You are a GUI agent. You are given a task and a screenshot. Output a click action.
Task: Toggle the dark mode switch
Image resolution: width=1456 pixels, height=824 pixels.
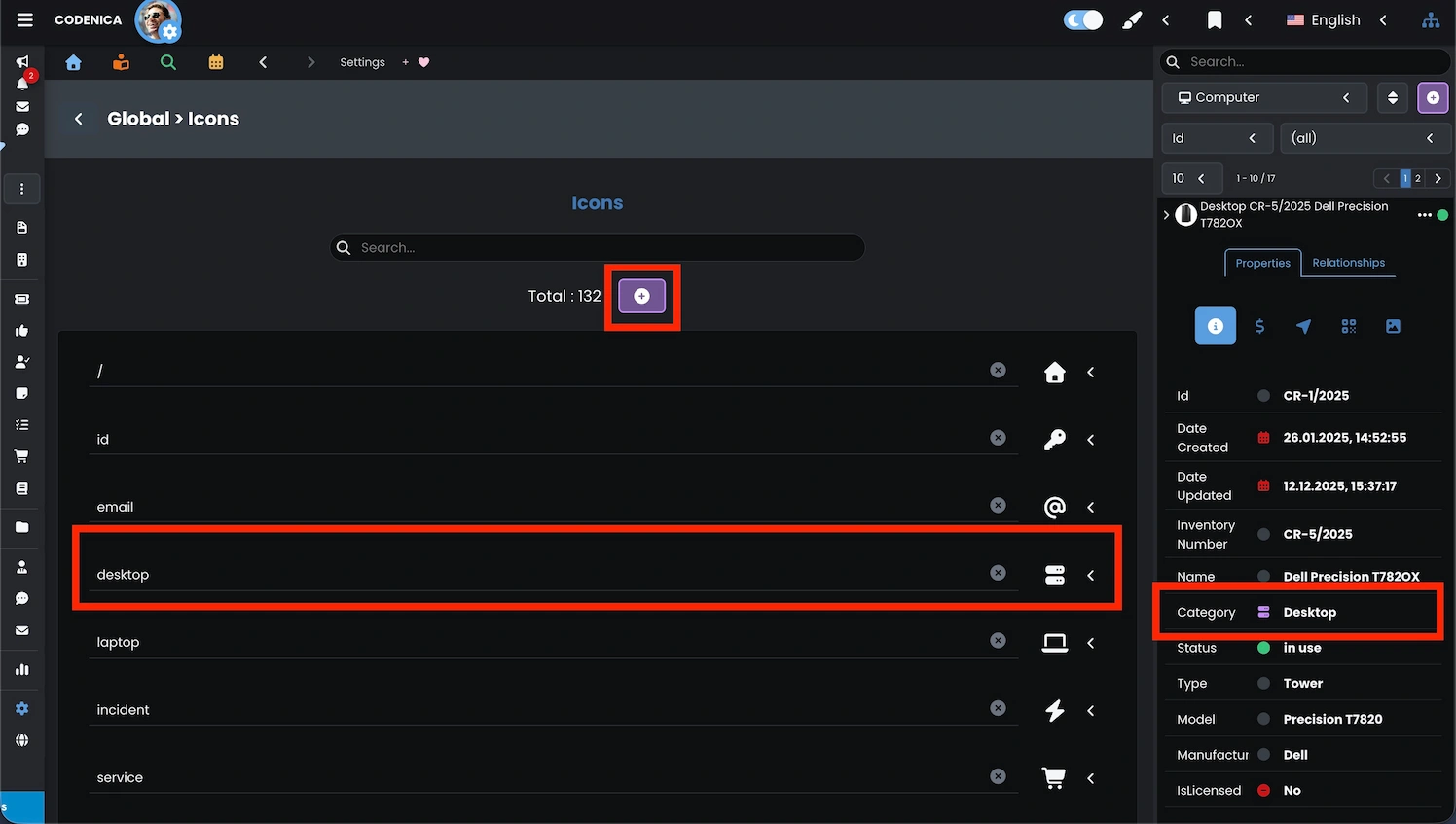point(1082,18)
